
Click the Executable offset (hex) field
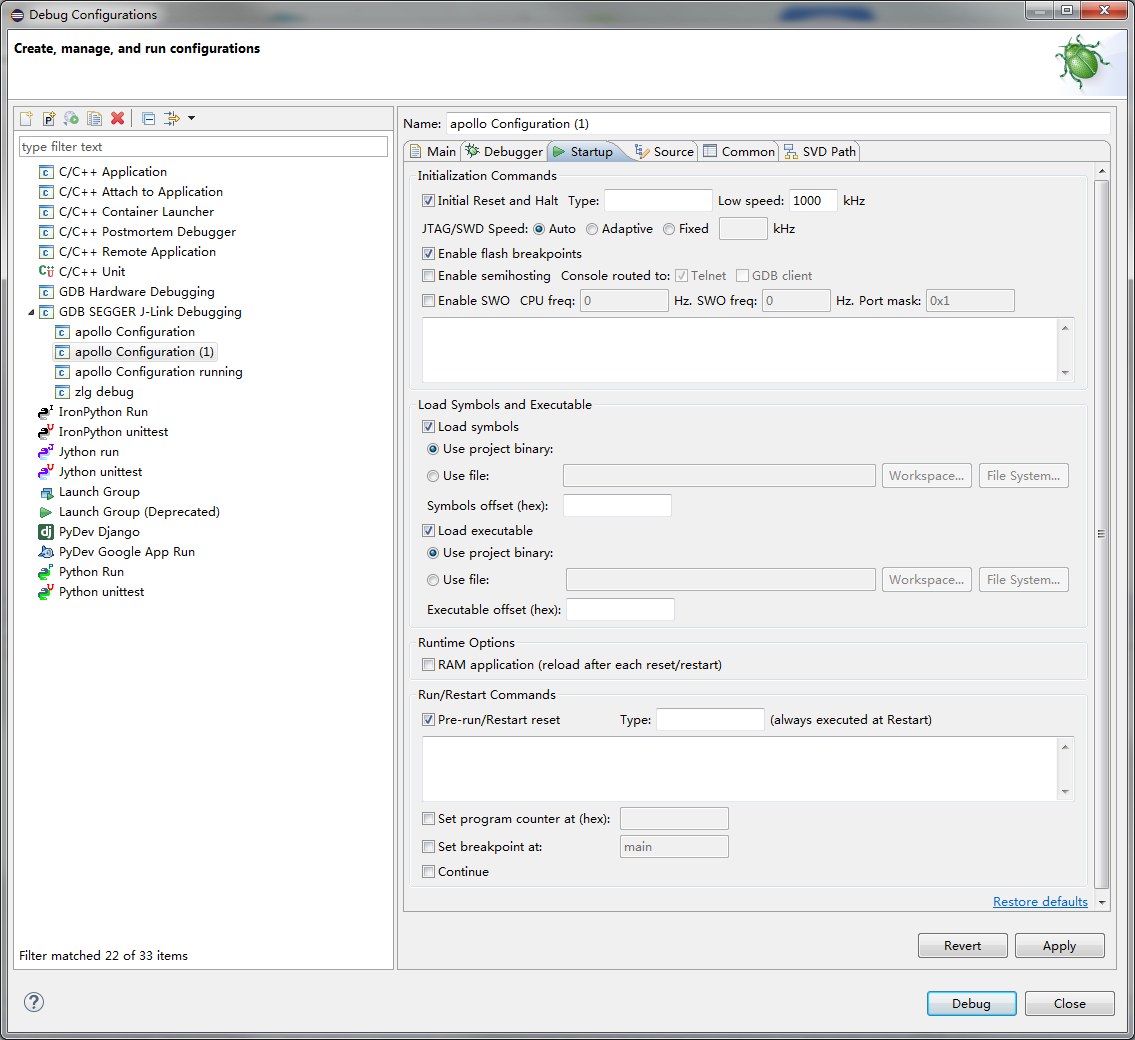coord(620,610)
